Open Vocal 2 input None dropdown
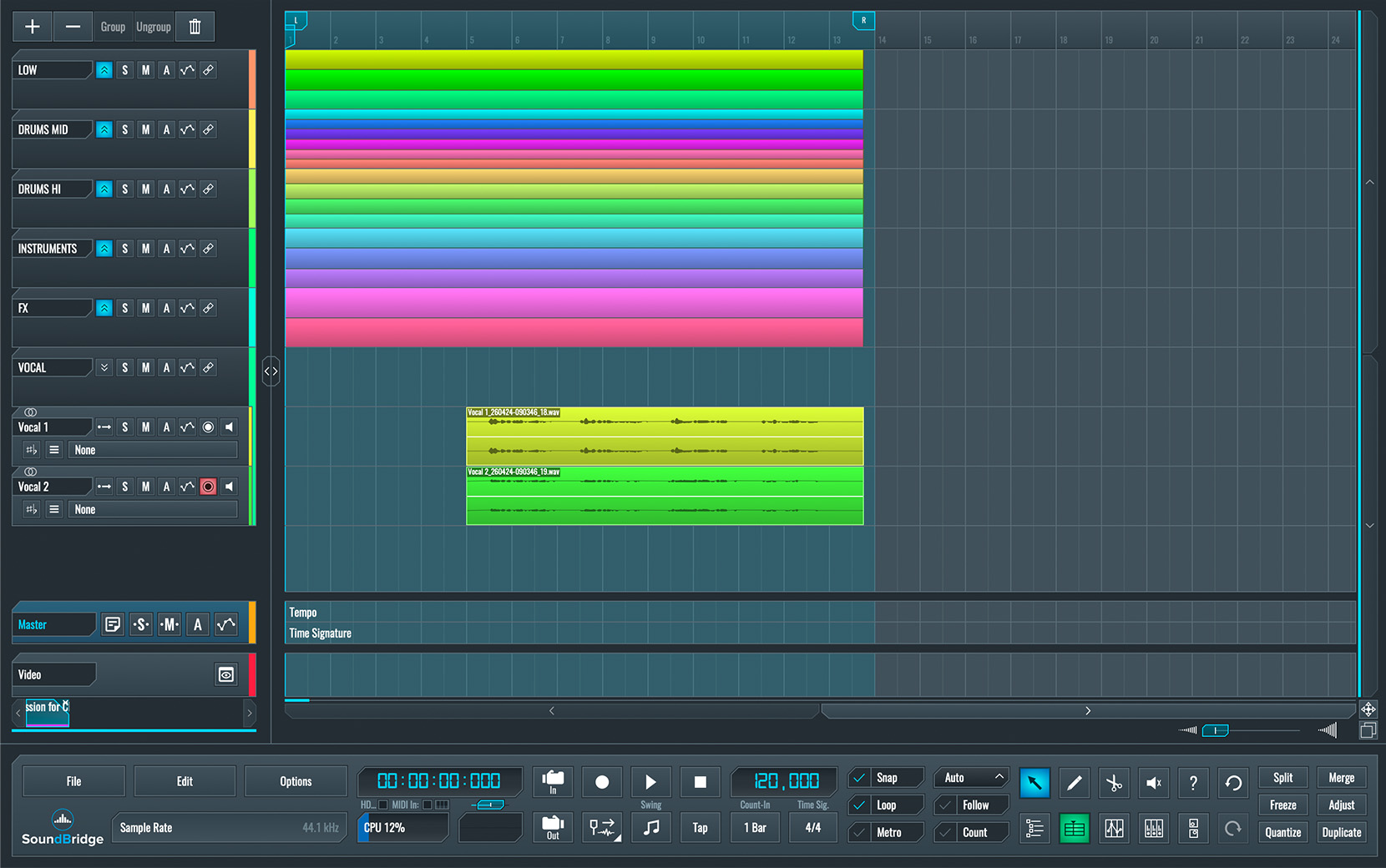Screen dimensions: 1386x868 coord(154,509)
